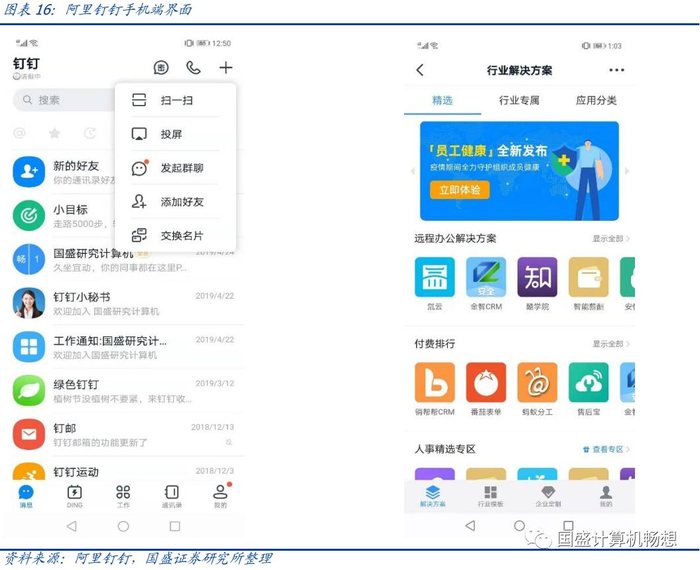Select the 精选 tab
Viewport: 700px width, 570px height.
pyautogui.click(x=442, y=100)
